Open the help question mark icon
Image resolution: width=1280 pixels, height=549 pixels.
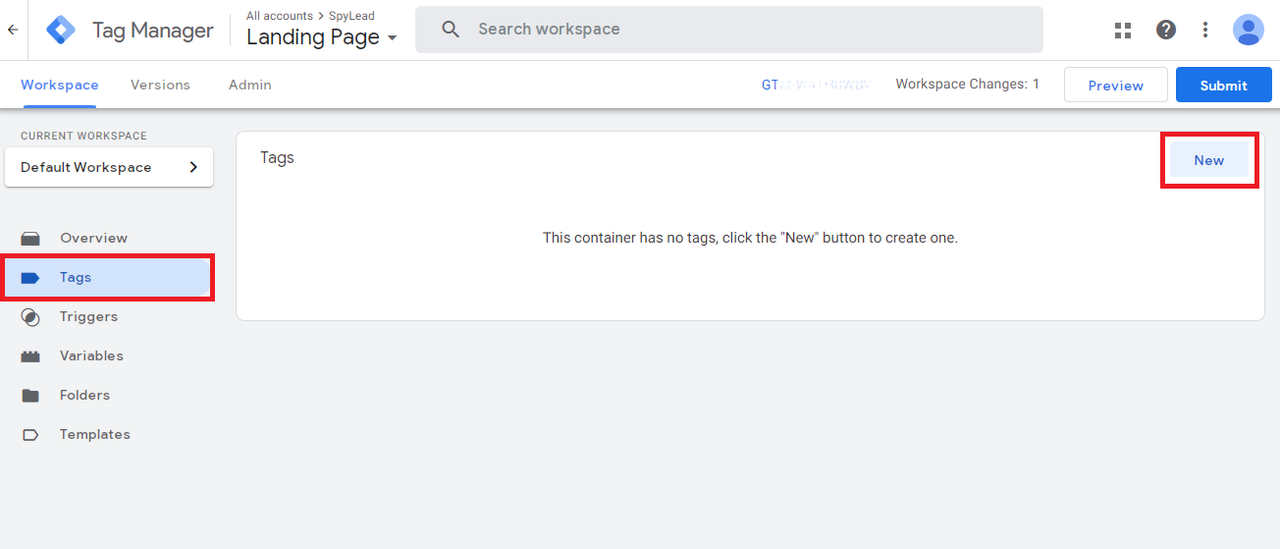pos(1166,30)
